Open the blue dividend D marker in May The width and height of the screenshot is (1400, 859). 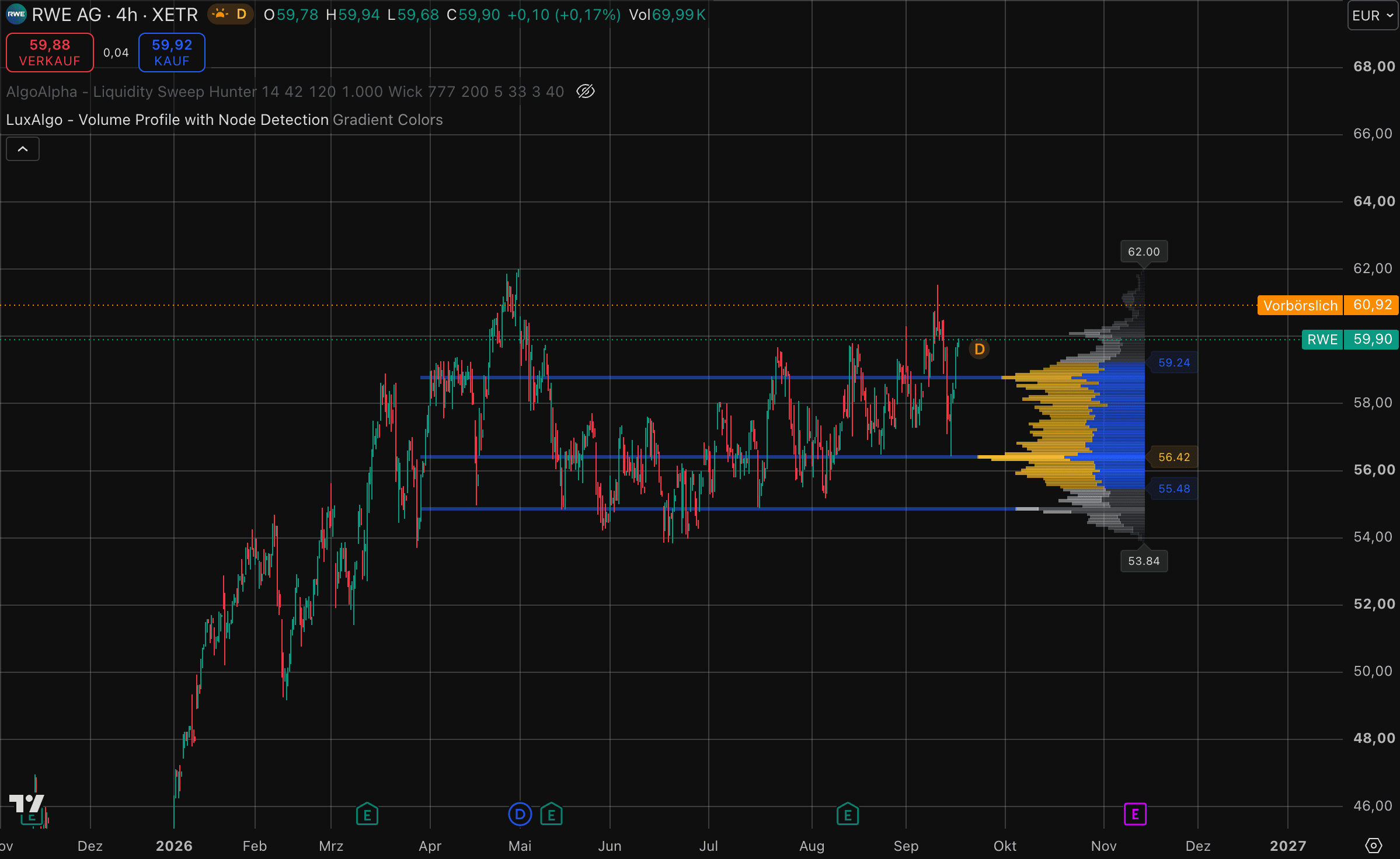[x=520, y=814]
